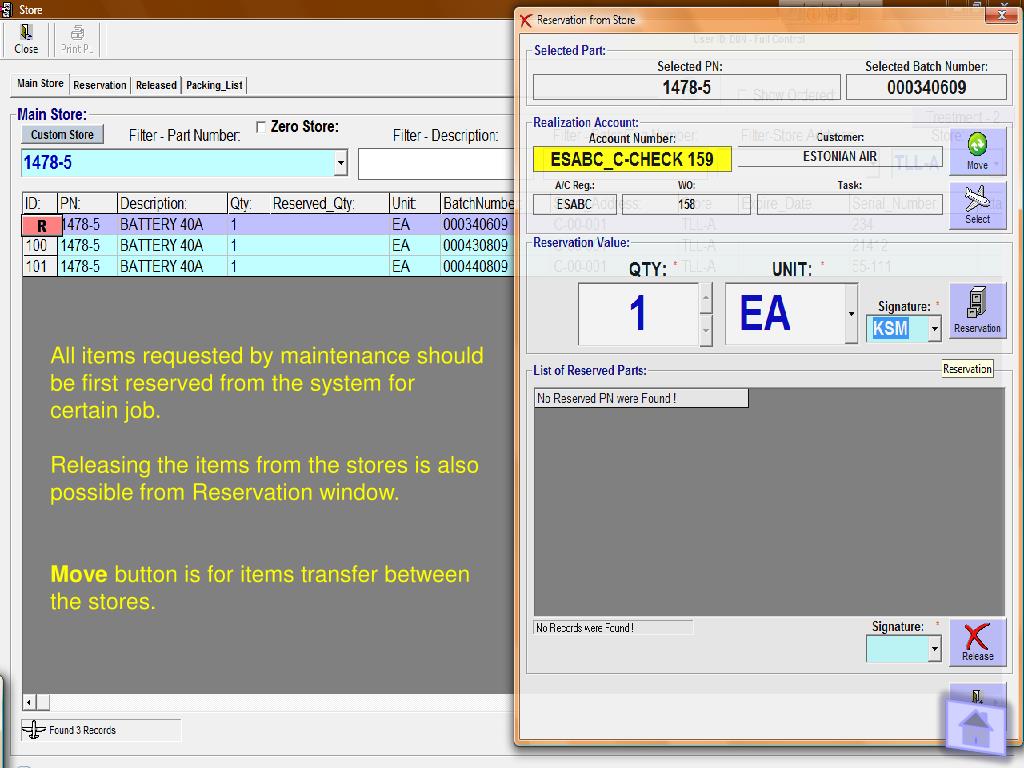The width and height of the screenshot is (1024, 768).
Task: Click the Close toolbar icon in Store window
Action: click(26, 39)
